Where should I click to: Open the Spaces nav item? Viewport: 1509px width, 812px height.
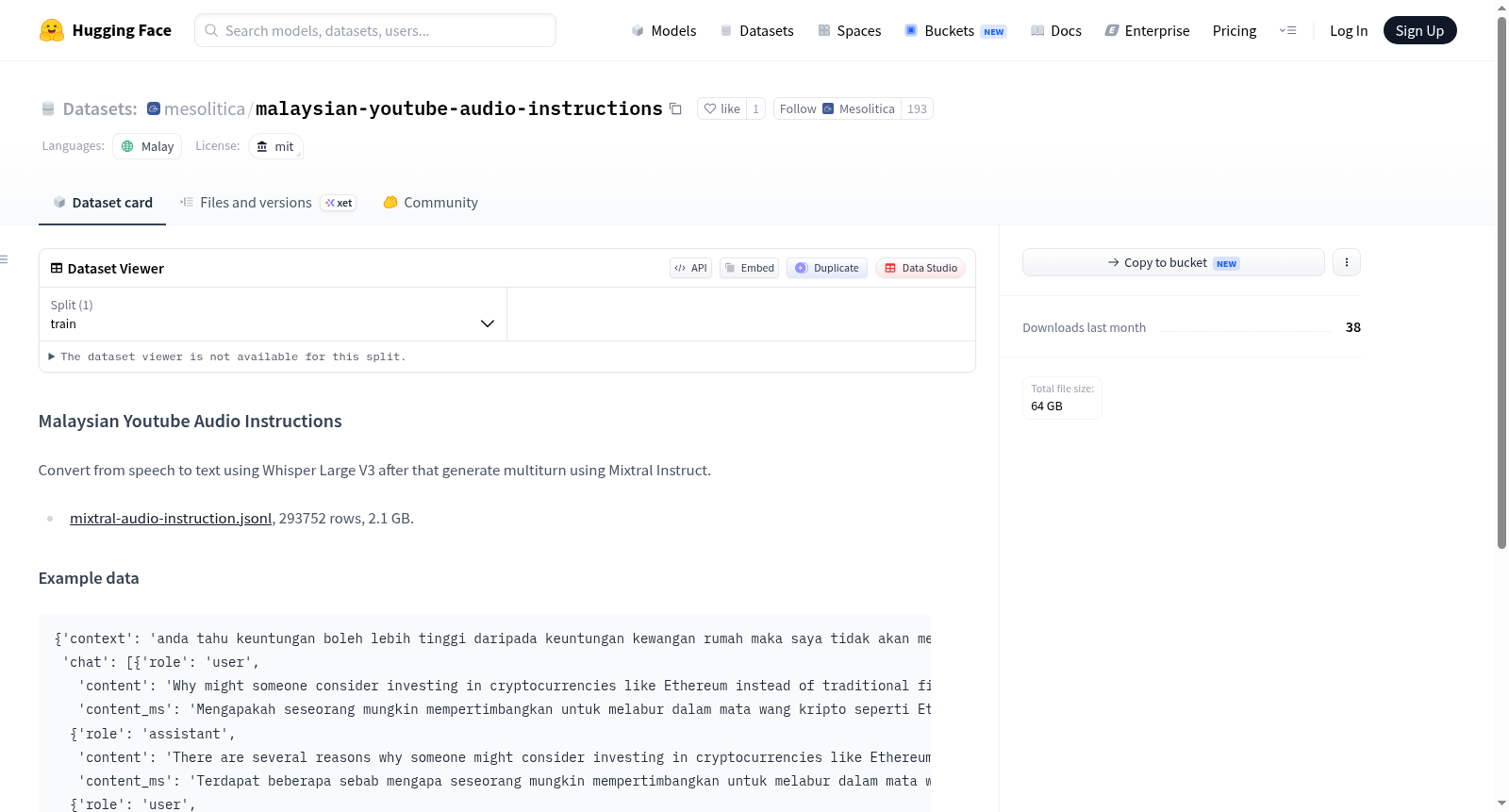point(849,31)
